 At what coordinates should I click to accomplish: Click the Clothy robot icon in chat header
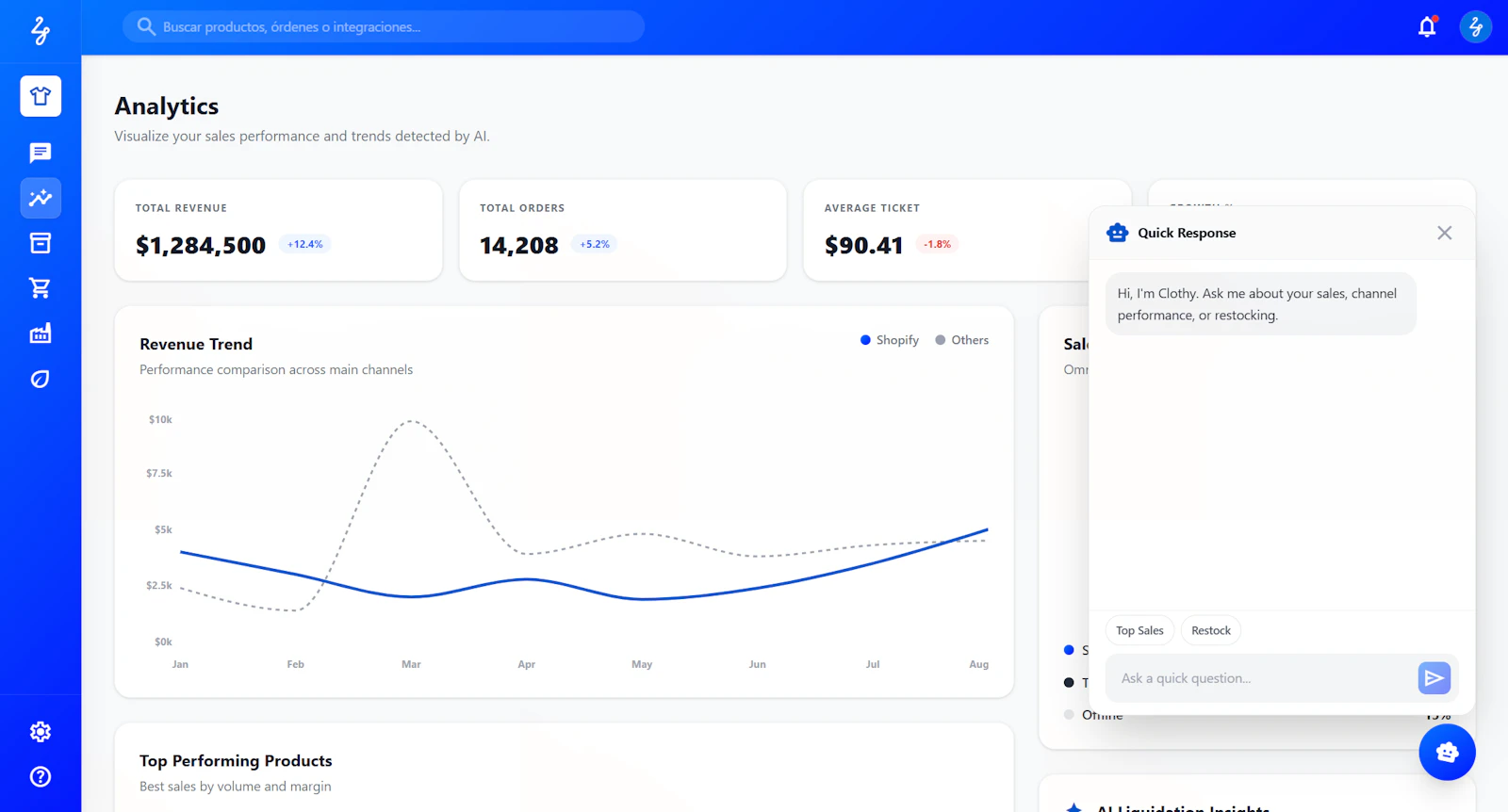click(x=1118, y=233)
